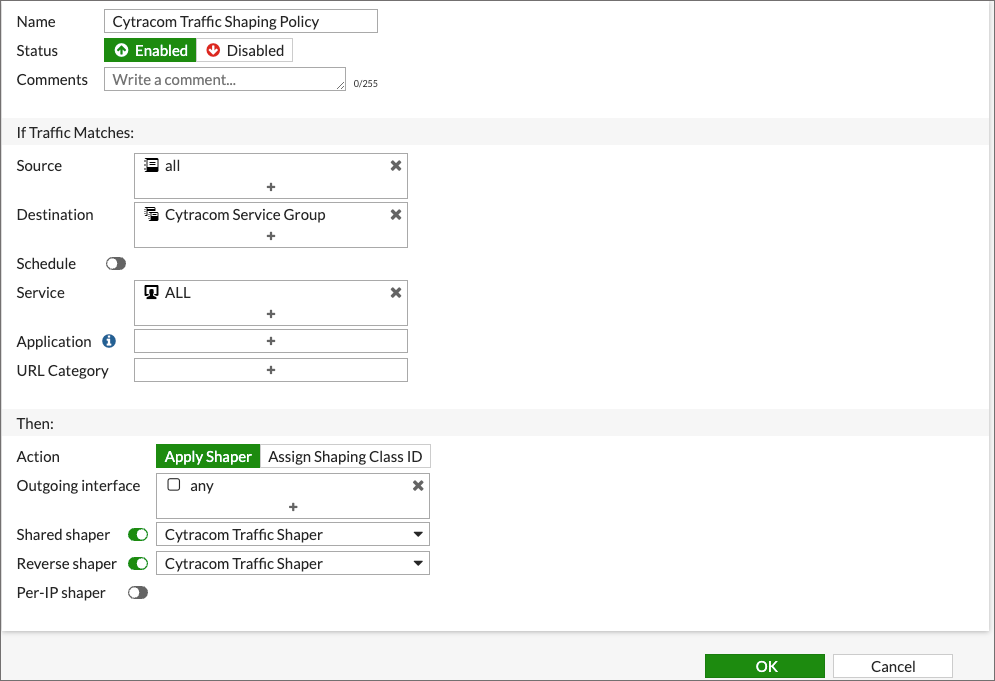Screen dimensions: 995x681
Task: Add another Destination entry with plus
Action: [x=270, y=236]
